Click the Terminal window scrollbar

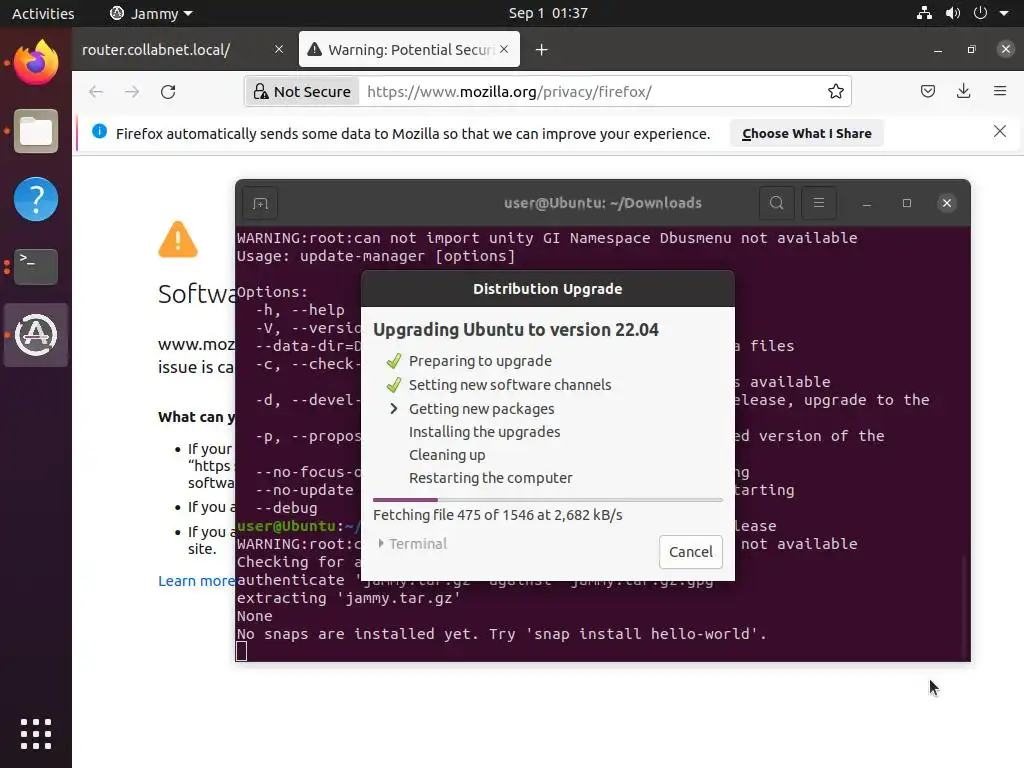click(965, 607)
